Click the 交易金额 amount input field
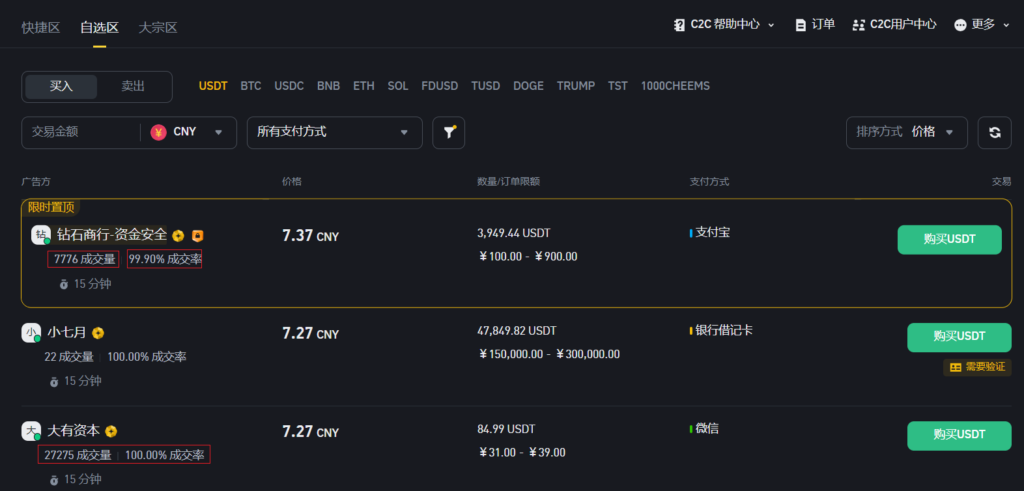This screenshot has width=1024, height=491. pyautogui.click(x=80, y=132)
